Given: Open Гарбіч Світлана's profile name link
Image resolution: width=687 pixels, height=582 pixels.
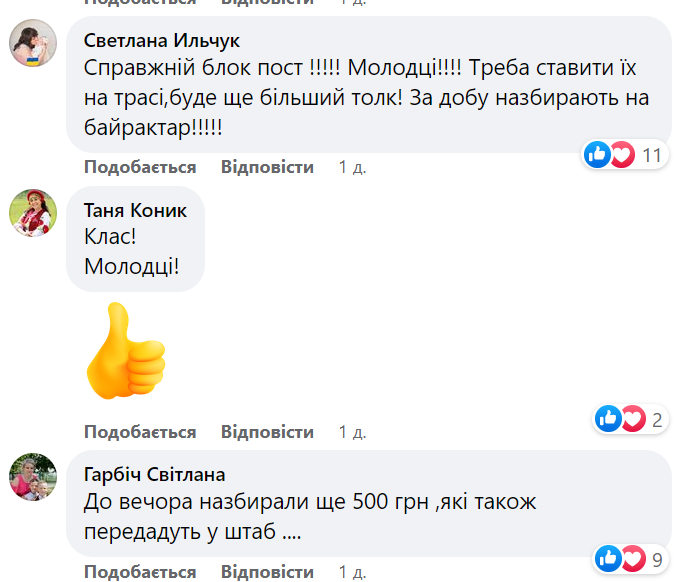Looking at the screenshot, I should 154,474.
